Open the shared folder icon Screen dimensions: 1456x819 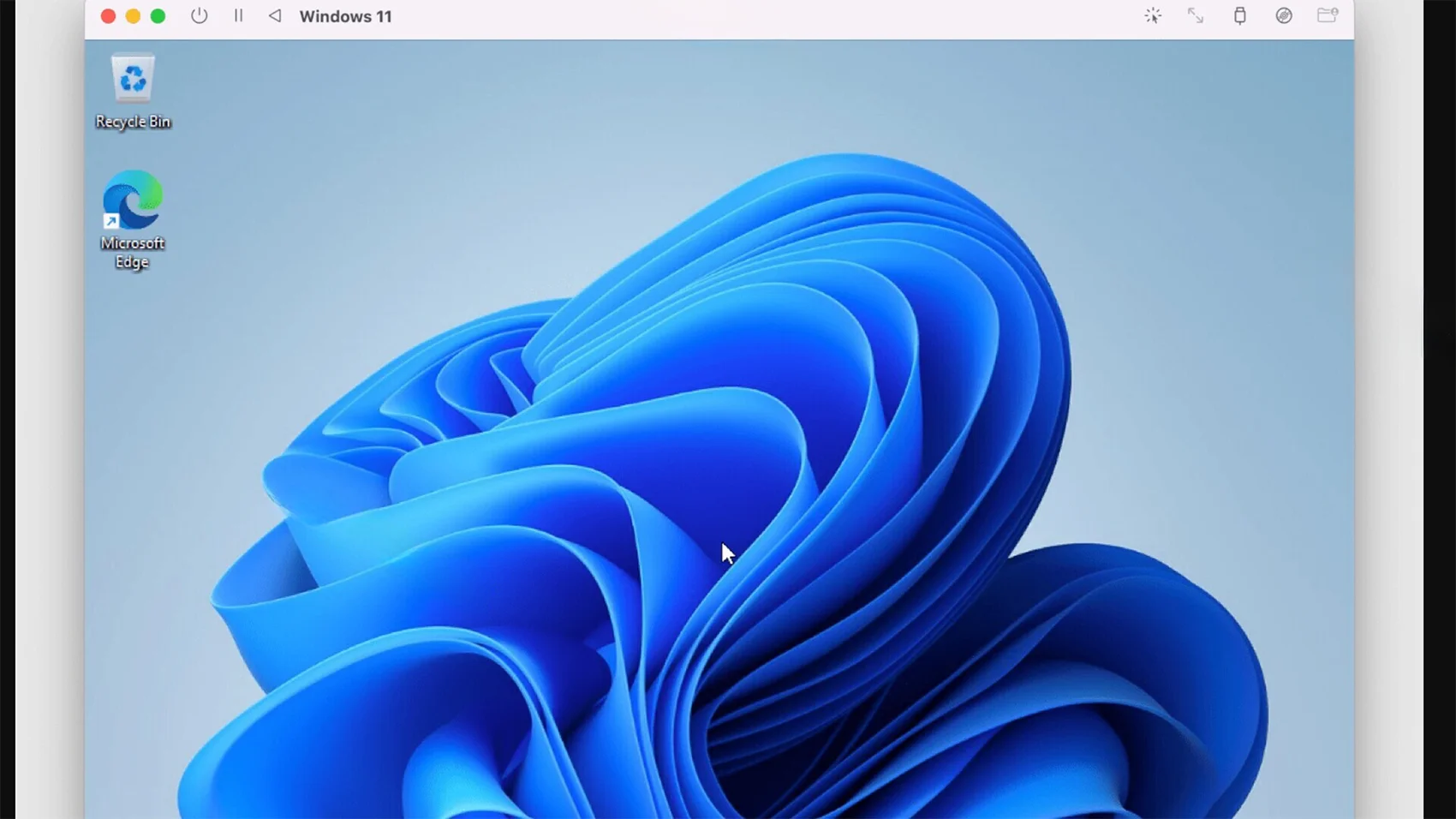pos(1328,15)
